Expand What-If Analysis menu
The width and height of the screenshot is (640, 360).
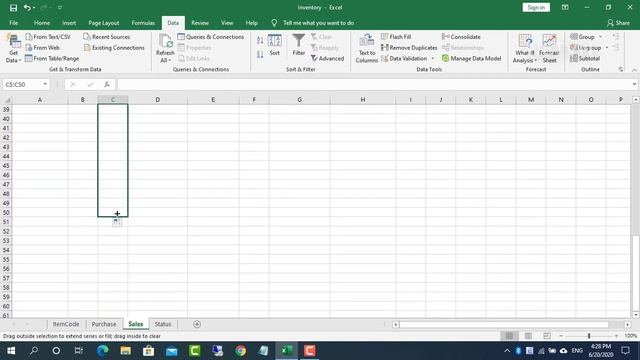[x=524, y=49]
